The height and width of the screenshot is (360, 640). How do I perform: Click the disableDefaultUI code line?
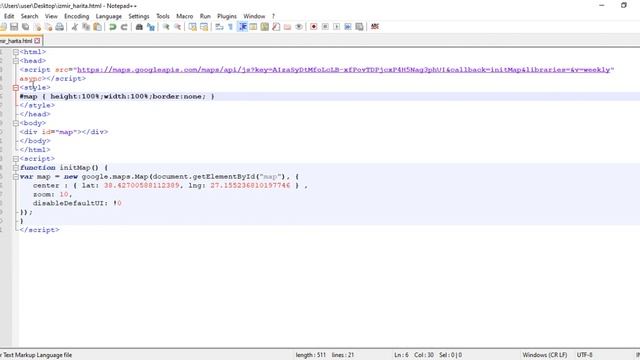click(x=77, y=203)
